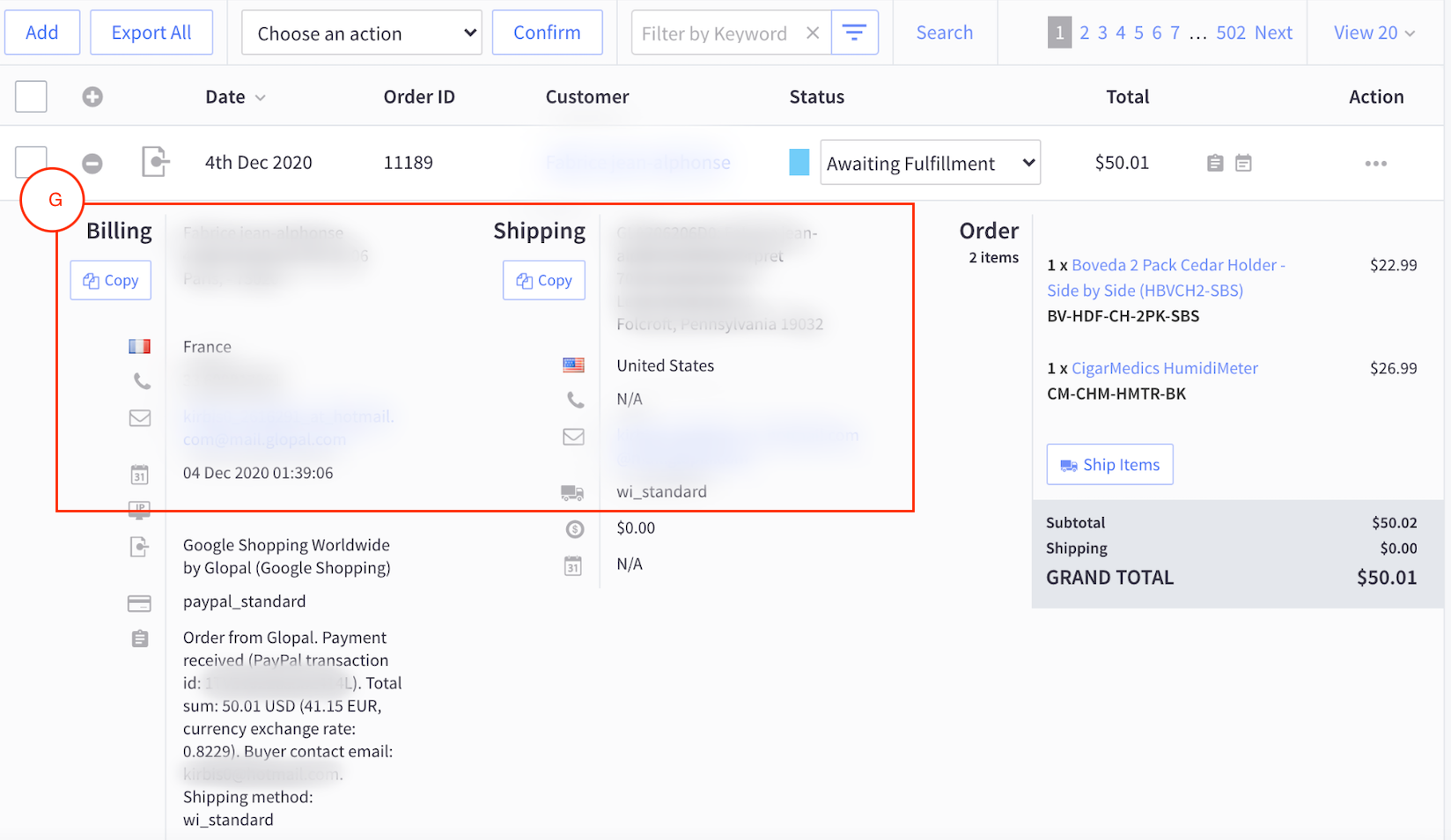Open Awaiting Fulfillment status dropdown

(x=930, y=162)
